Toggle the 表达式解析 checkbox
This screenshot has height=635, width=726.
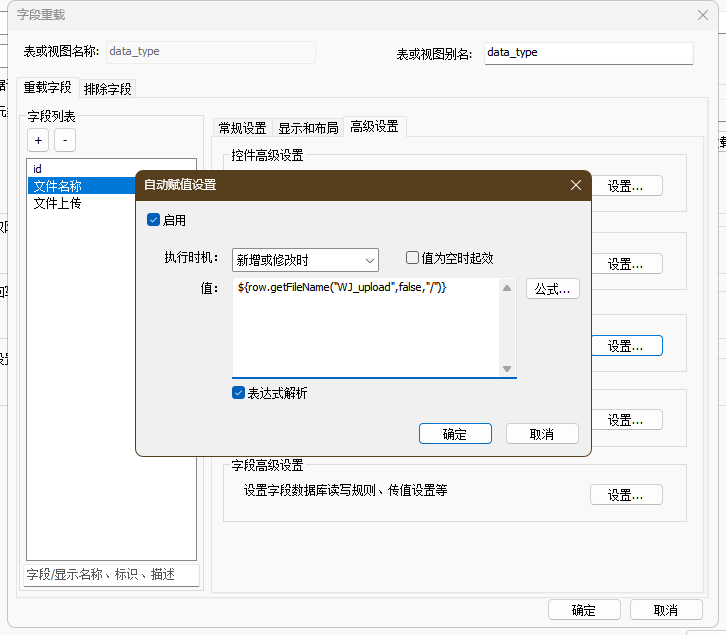[x=239, y=393]
